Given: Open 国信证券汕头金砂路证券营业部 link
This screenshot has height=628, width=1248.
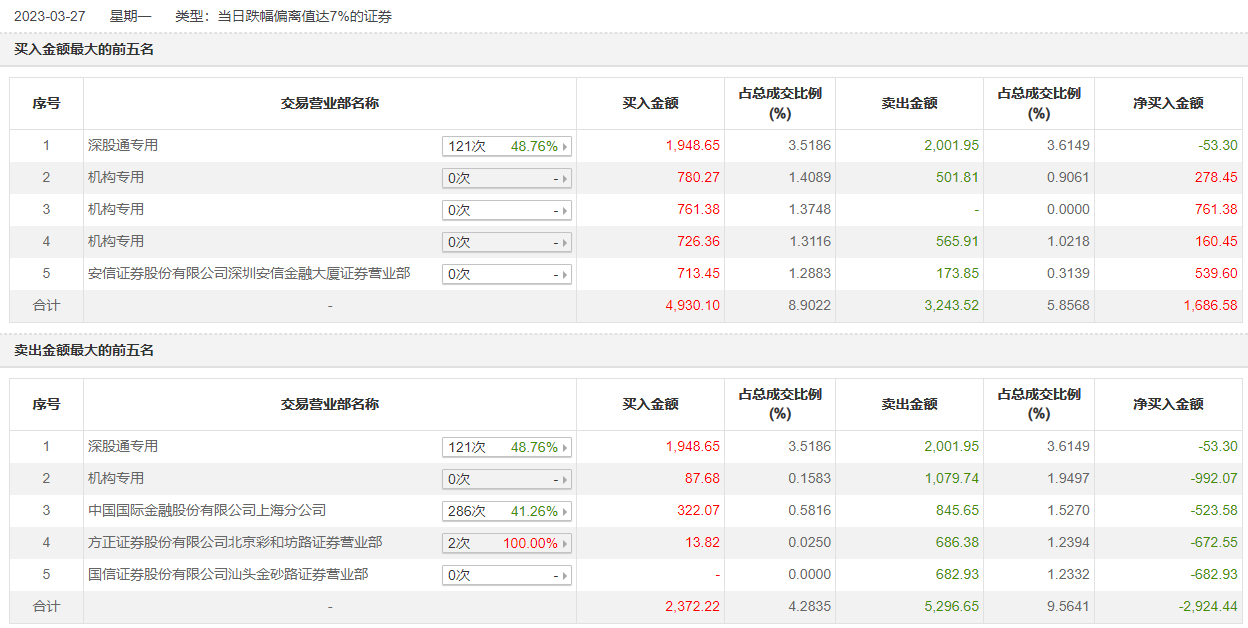Looking at the screenshot, I should pyautogui.click(x=228, y=574).
